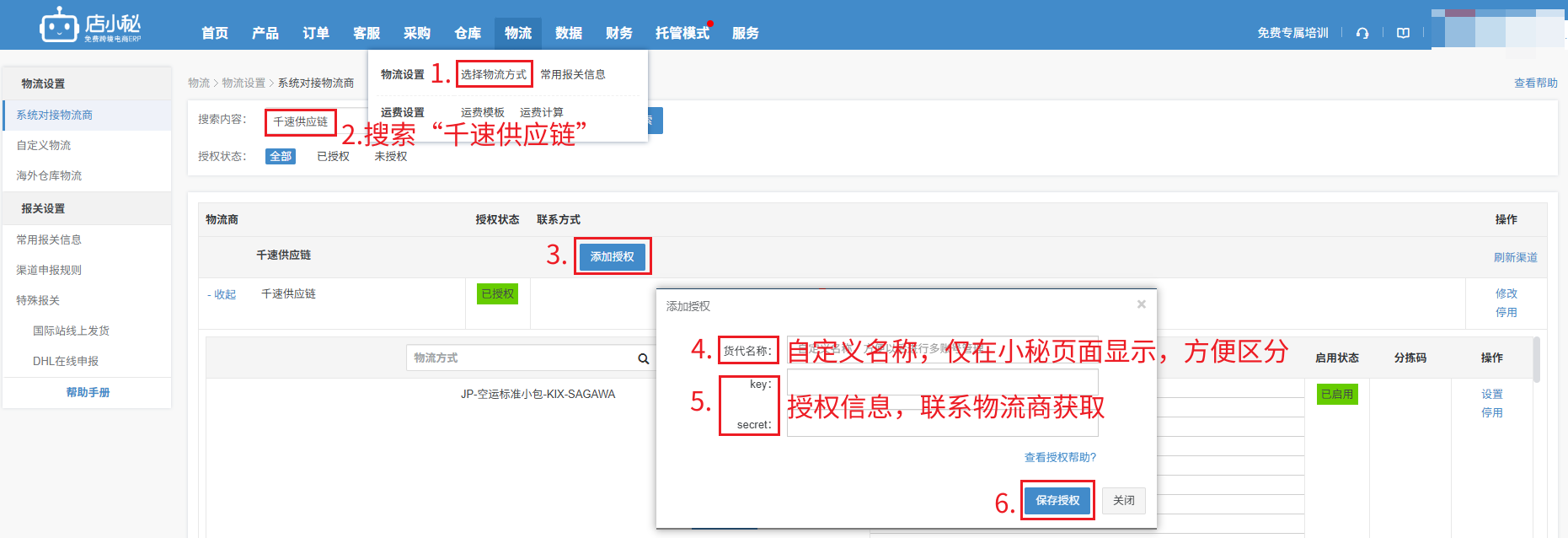
Task: Click the 修改 link for the authorization
Action: (x=1506, y=293)
